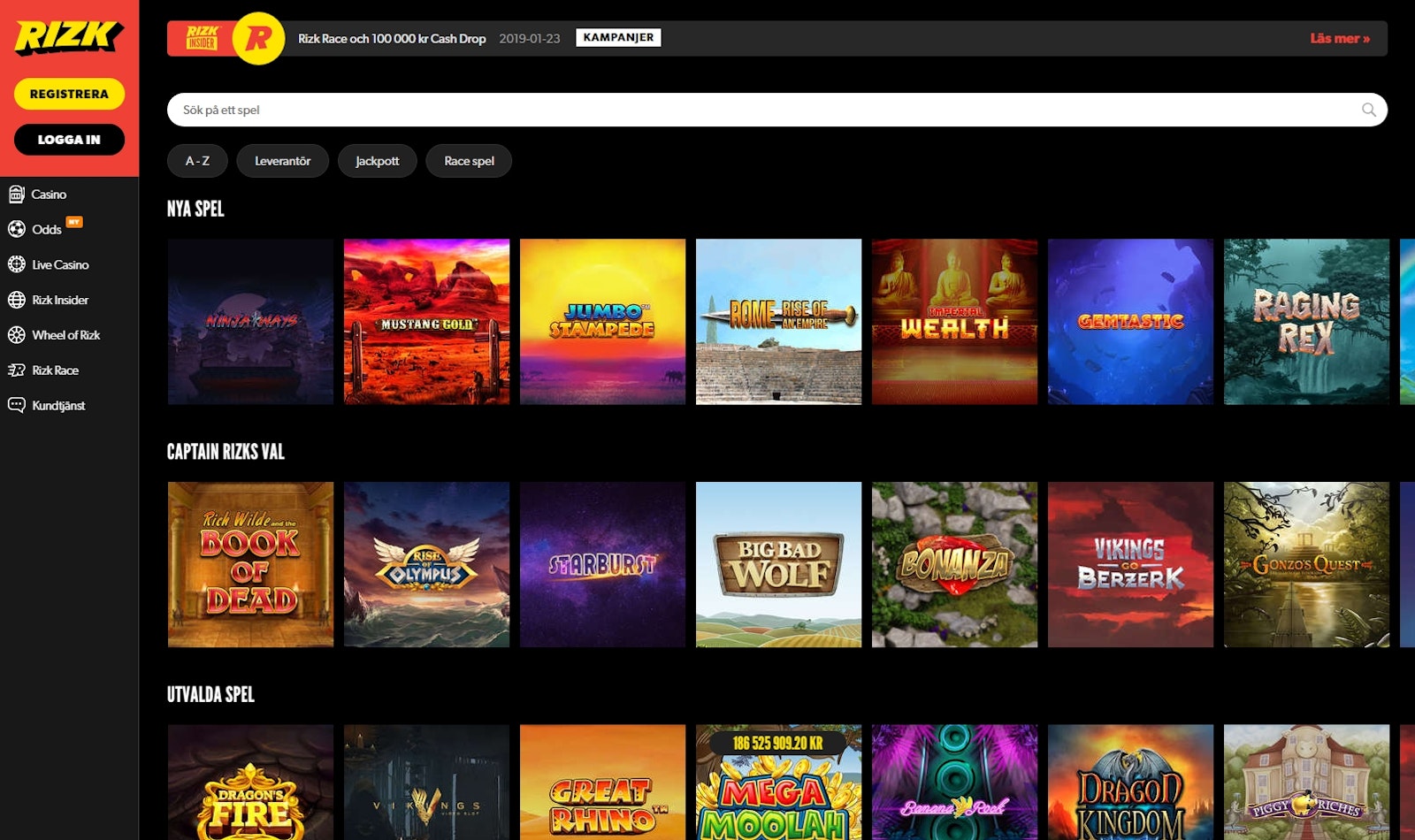
Task: Open the Kampanjer page
Action: [618, 38]
